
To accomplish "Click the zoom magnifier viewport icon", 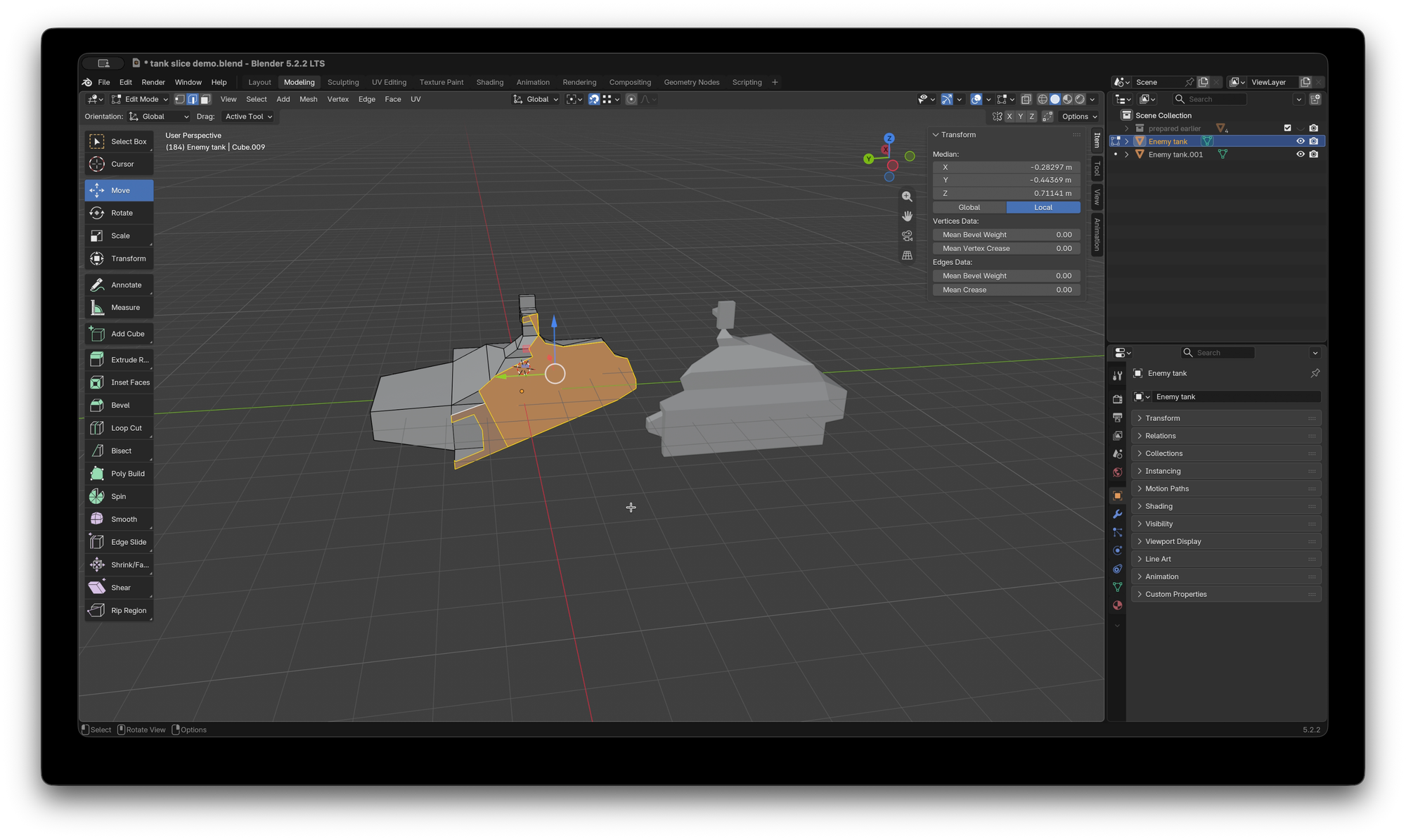I will [907, 197].
